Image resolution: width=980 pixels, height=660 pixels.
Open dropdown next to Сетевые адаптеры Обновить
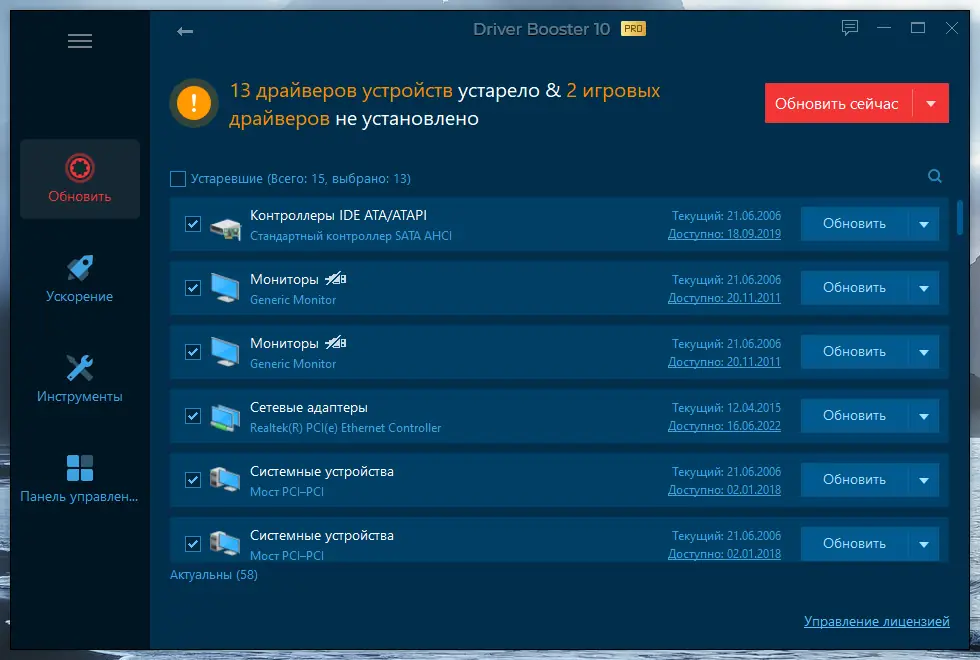click(x=924, y=416)
